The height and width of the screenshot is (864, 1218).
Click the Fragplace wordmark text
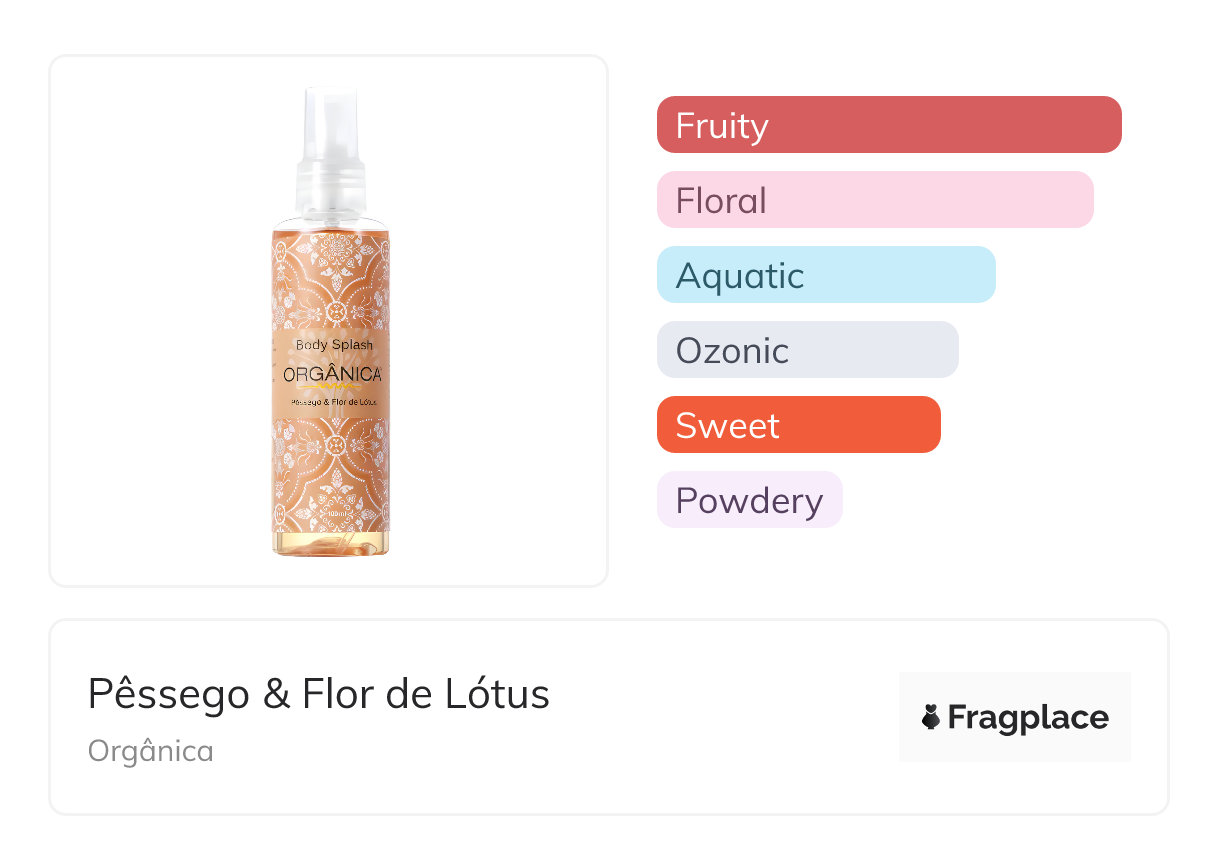(x=1027, y=717)
